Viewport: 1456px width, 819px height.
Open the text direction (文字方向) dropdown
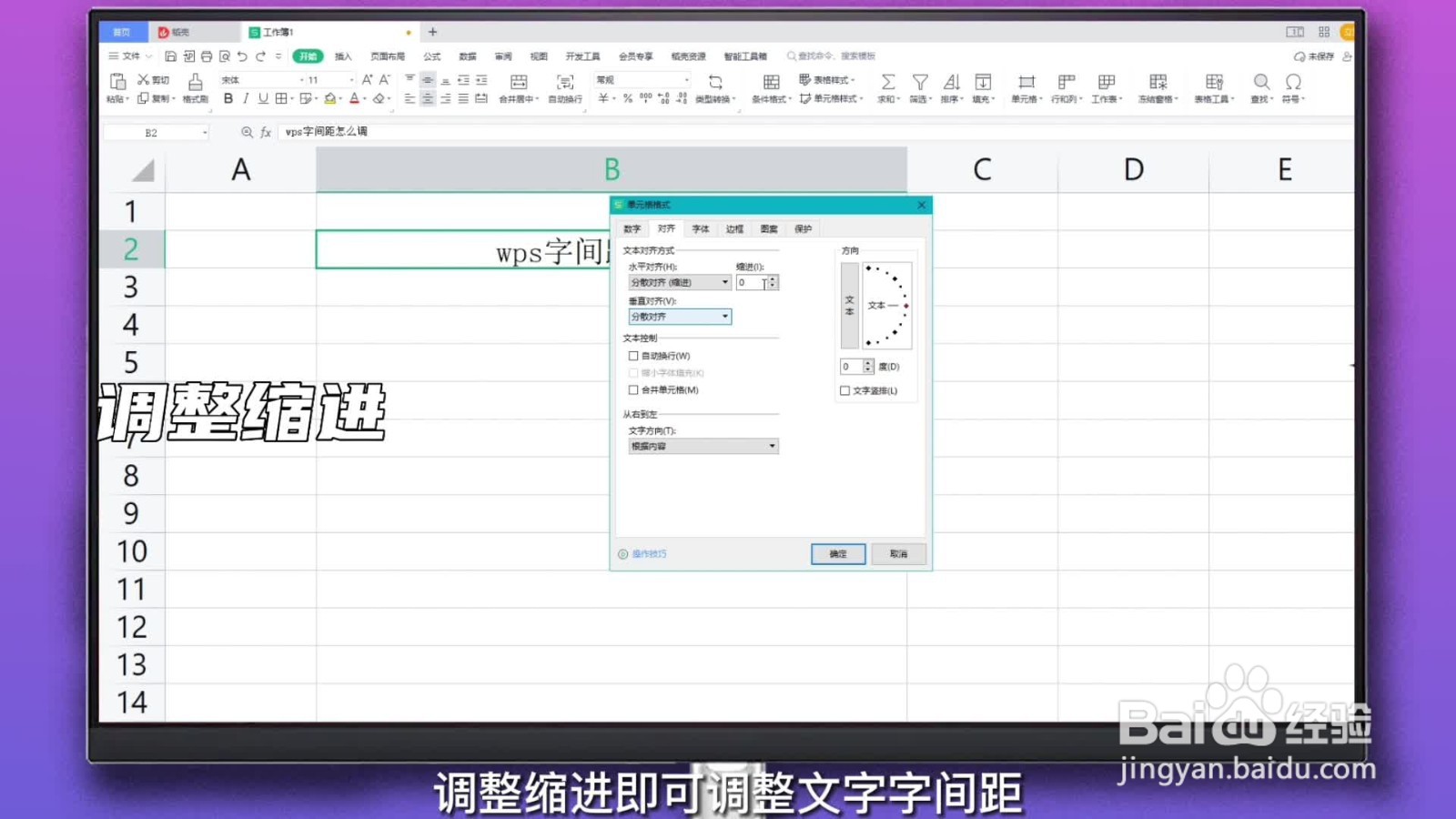coord(772,446)
